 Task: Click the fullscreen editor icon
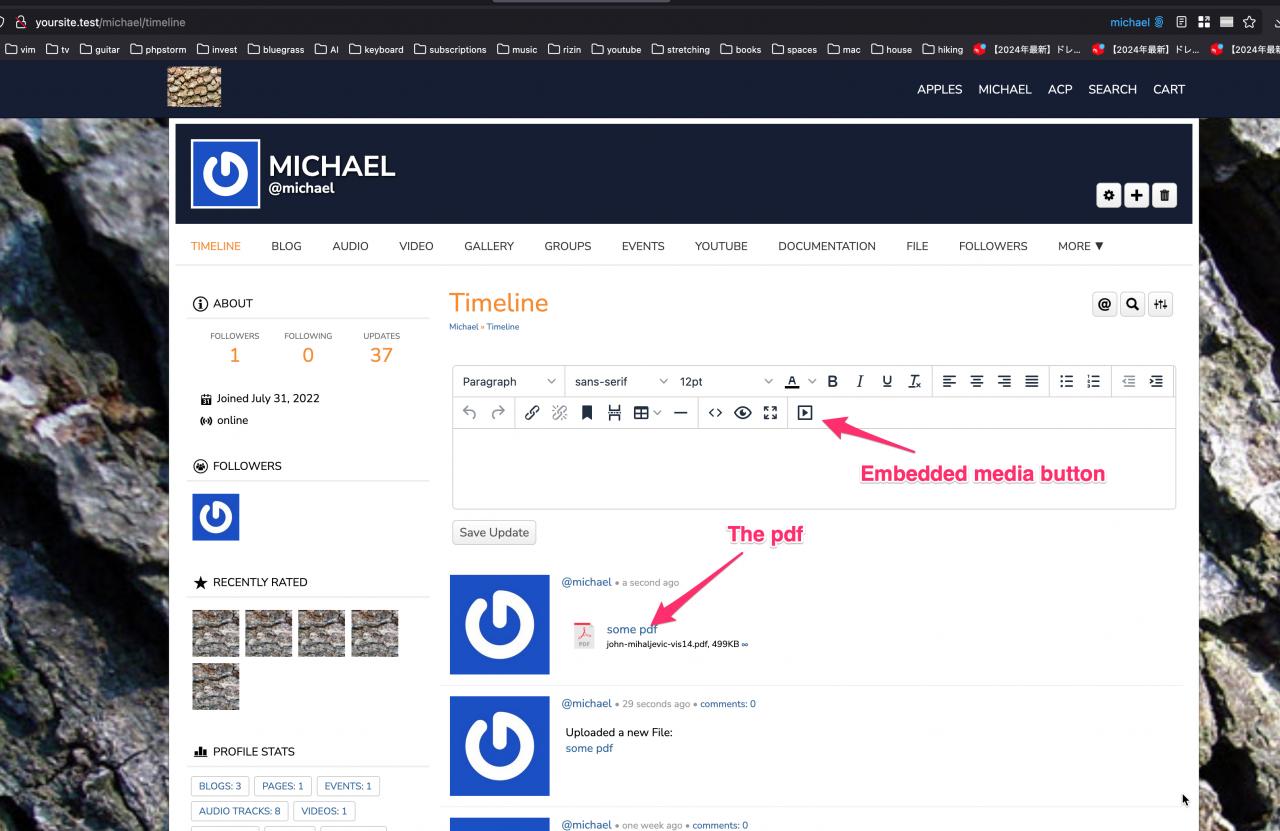[x=770, y=413]
